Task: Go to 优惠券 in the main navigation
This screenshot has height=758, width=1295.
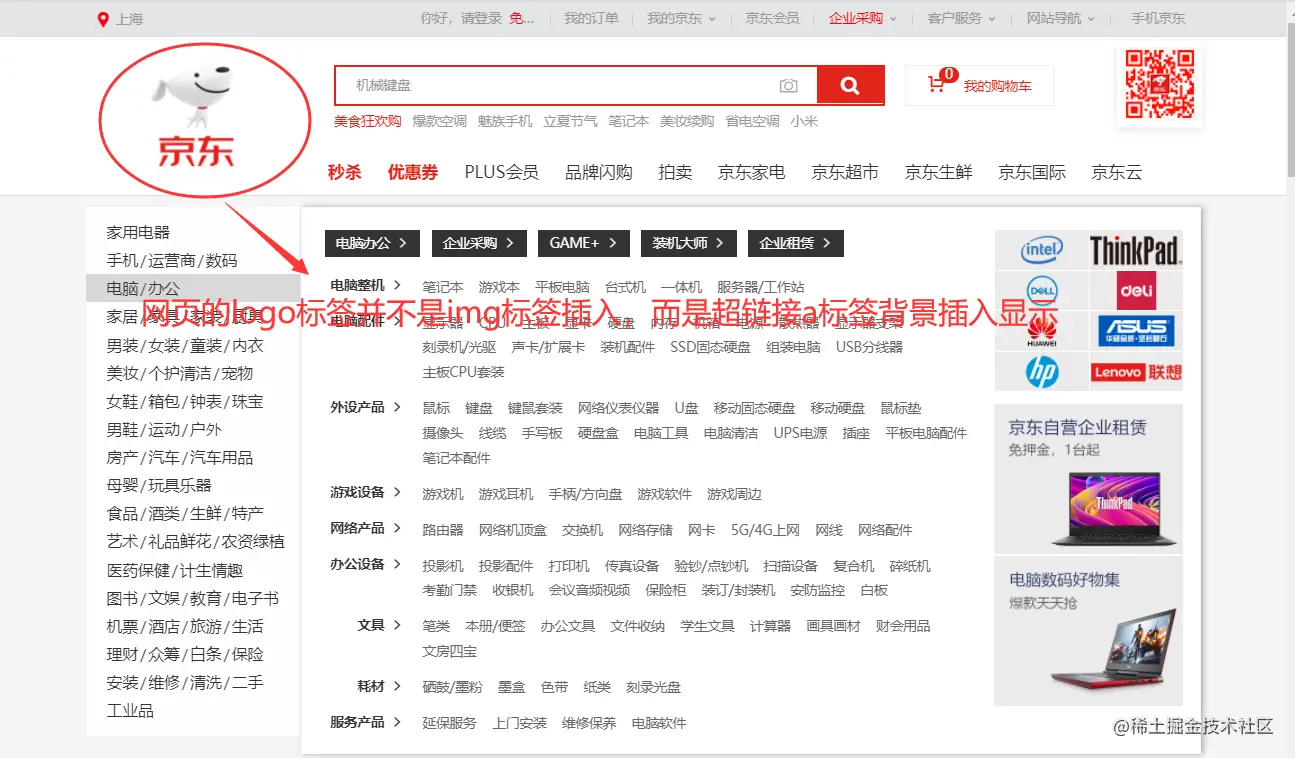Action: pyautogui.click(x=413, y=172)
